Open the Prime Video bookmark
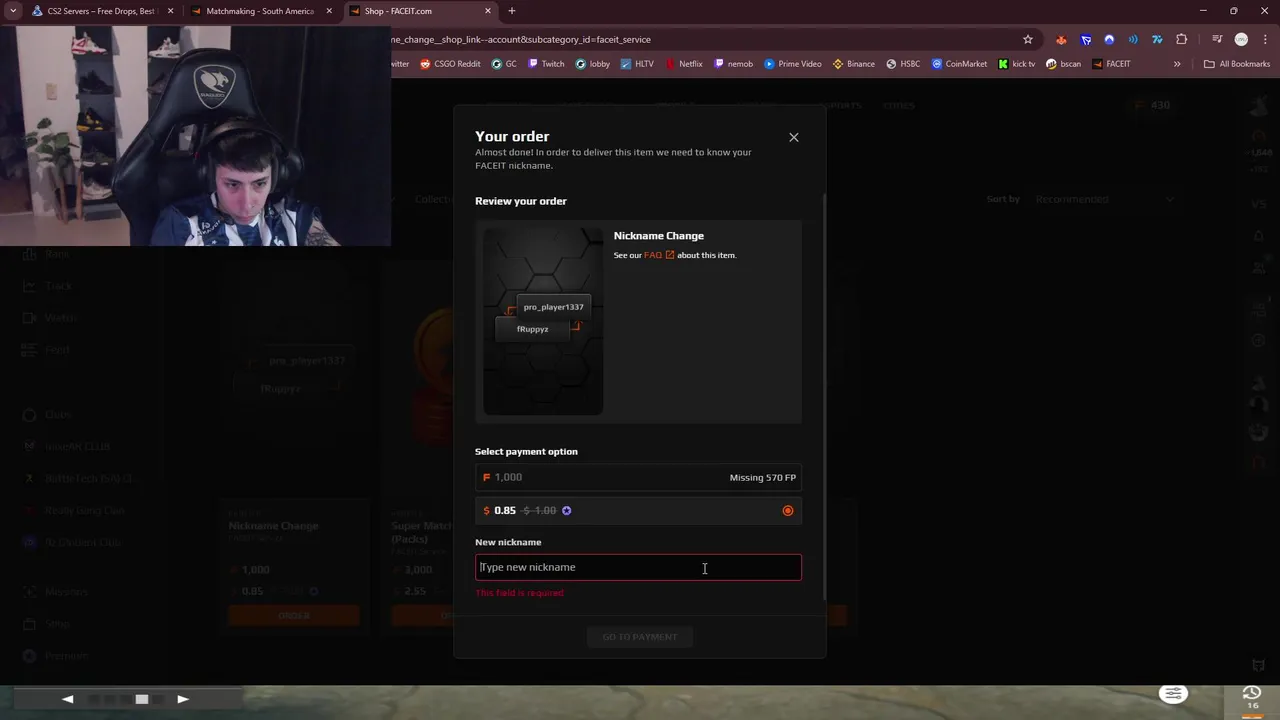This screenshot has height=720, width=1280. 792,64
